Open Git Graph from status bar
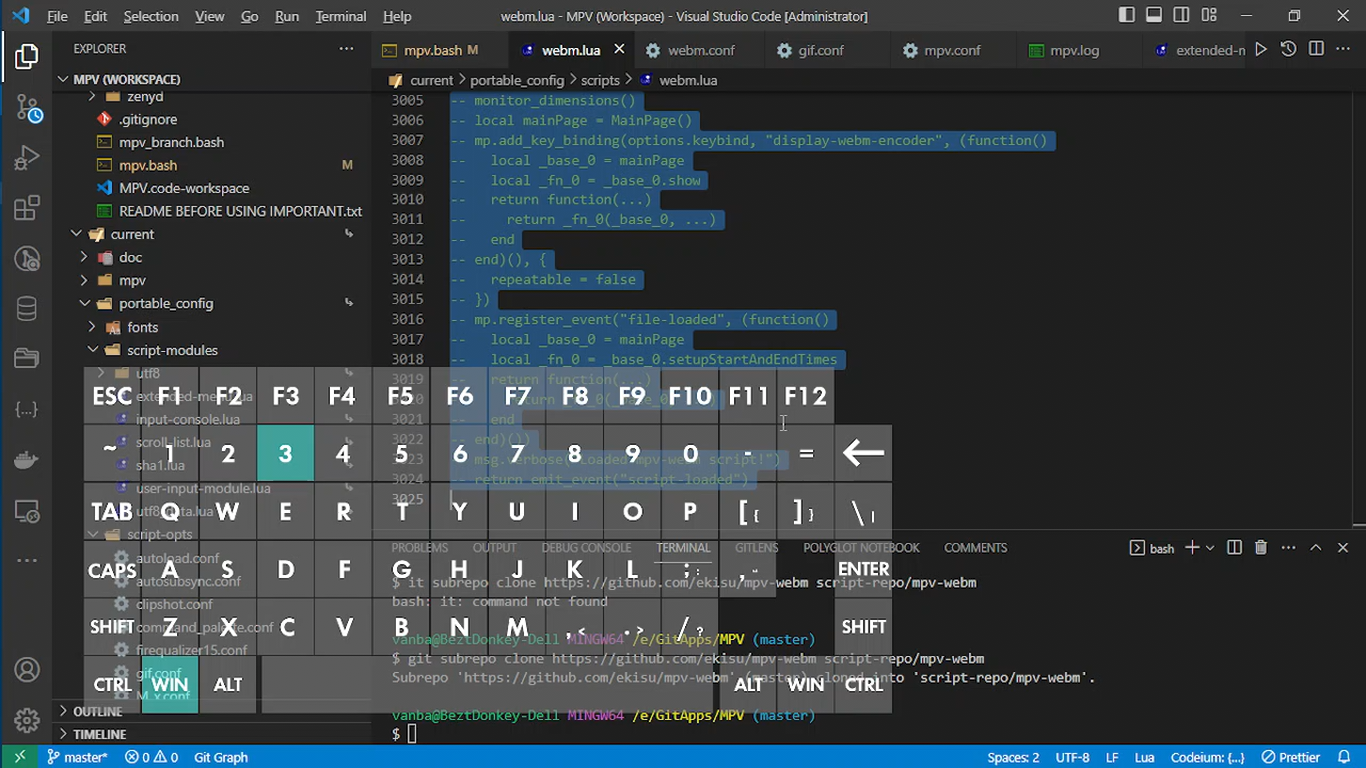The height and width of the screenshot is (768, 1366). 221,757
